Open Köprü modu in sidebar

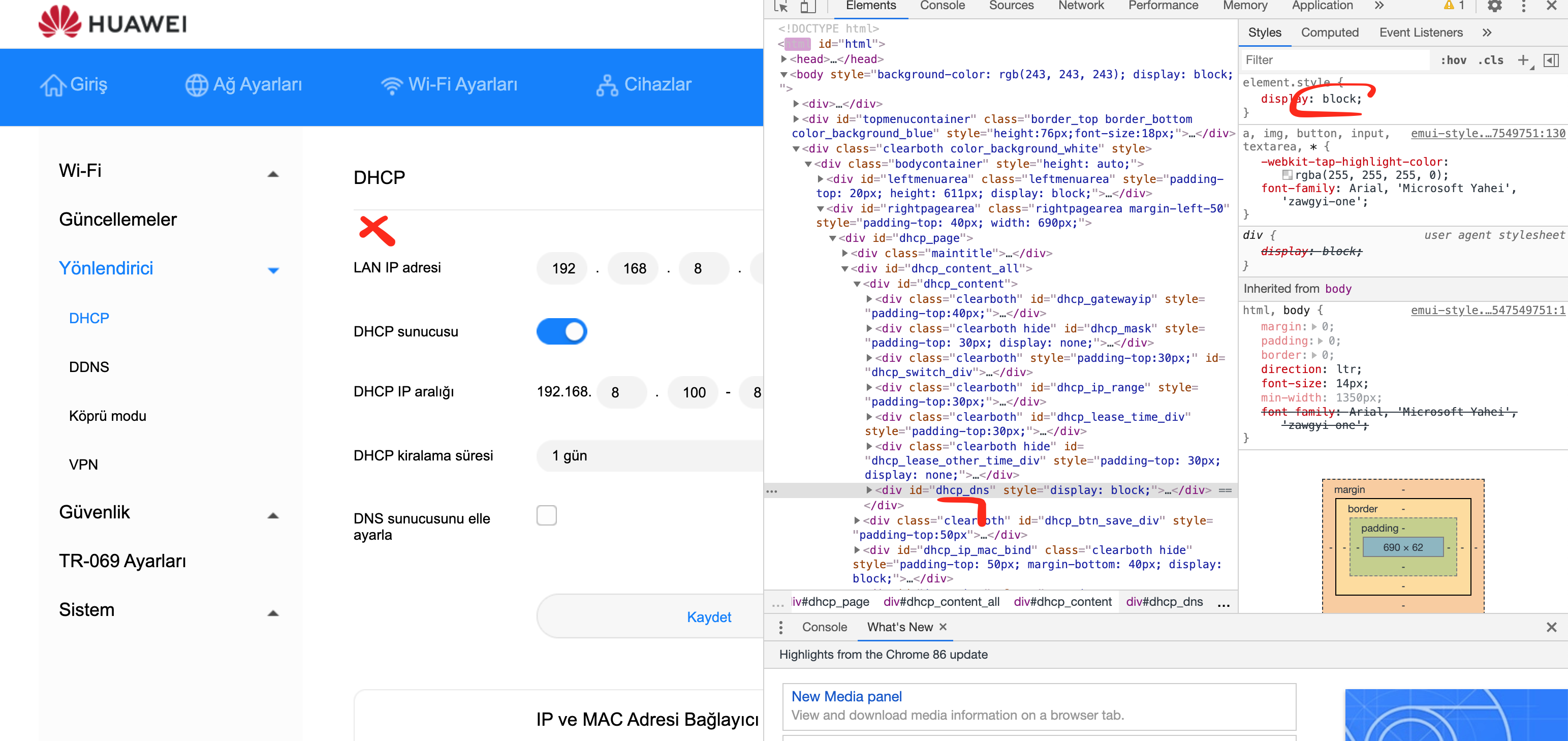pyautogui.click(x=108, y=415)
